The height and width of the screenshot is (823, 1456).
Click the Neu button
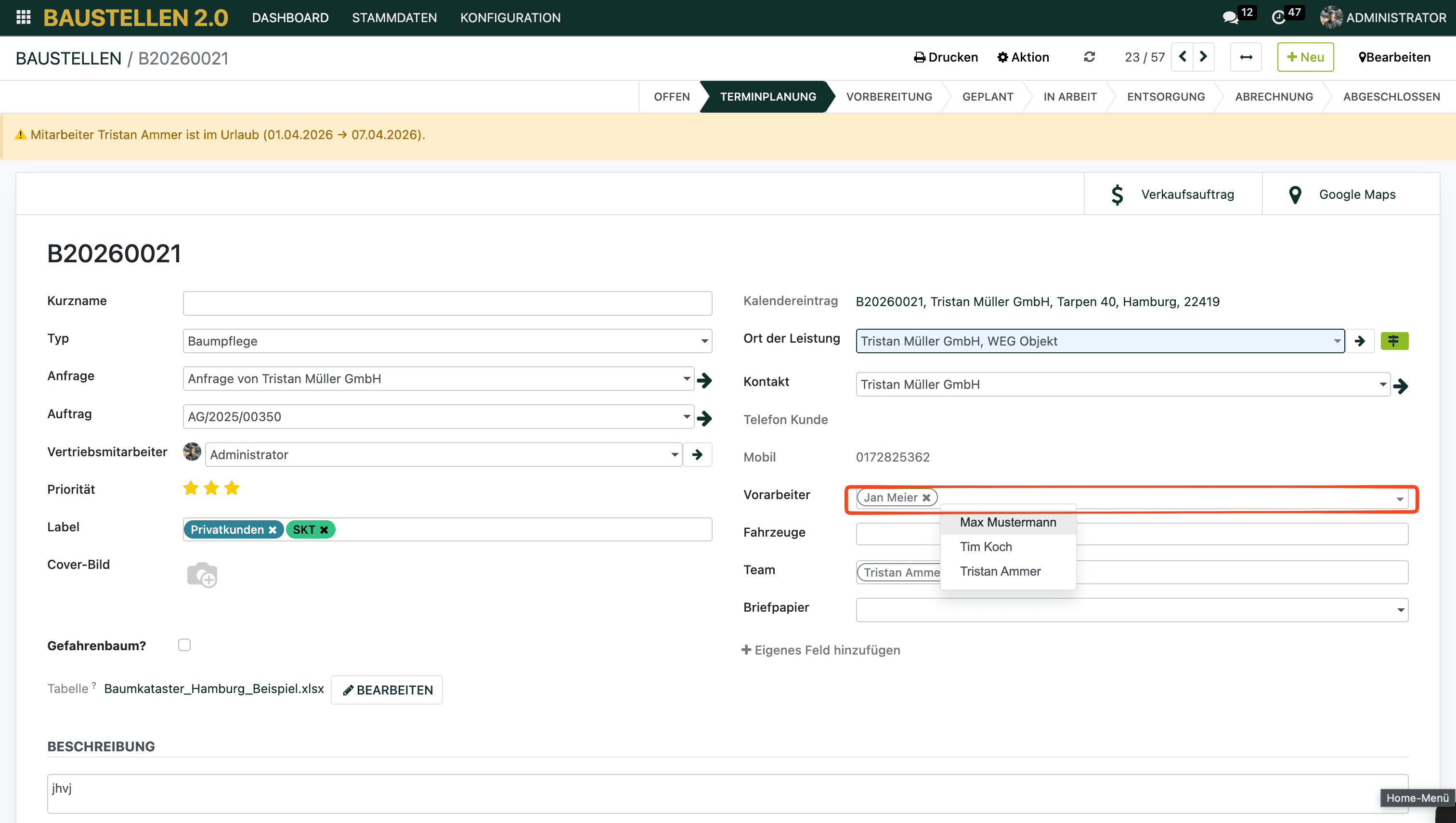[1305, 57]
